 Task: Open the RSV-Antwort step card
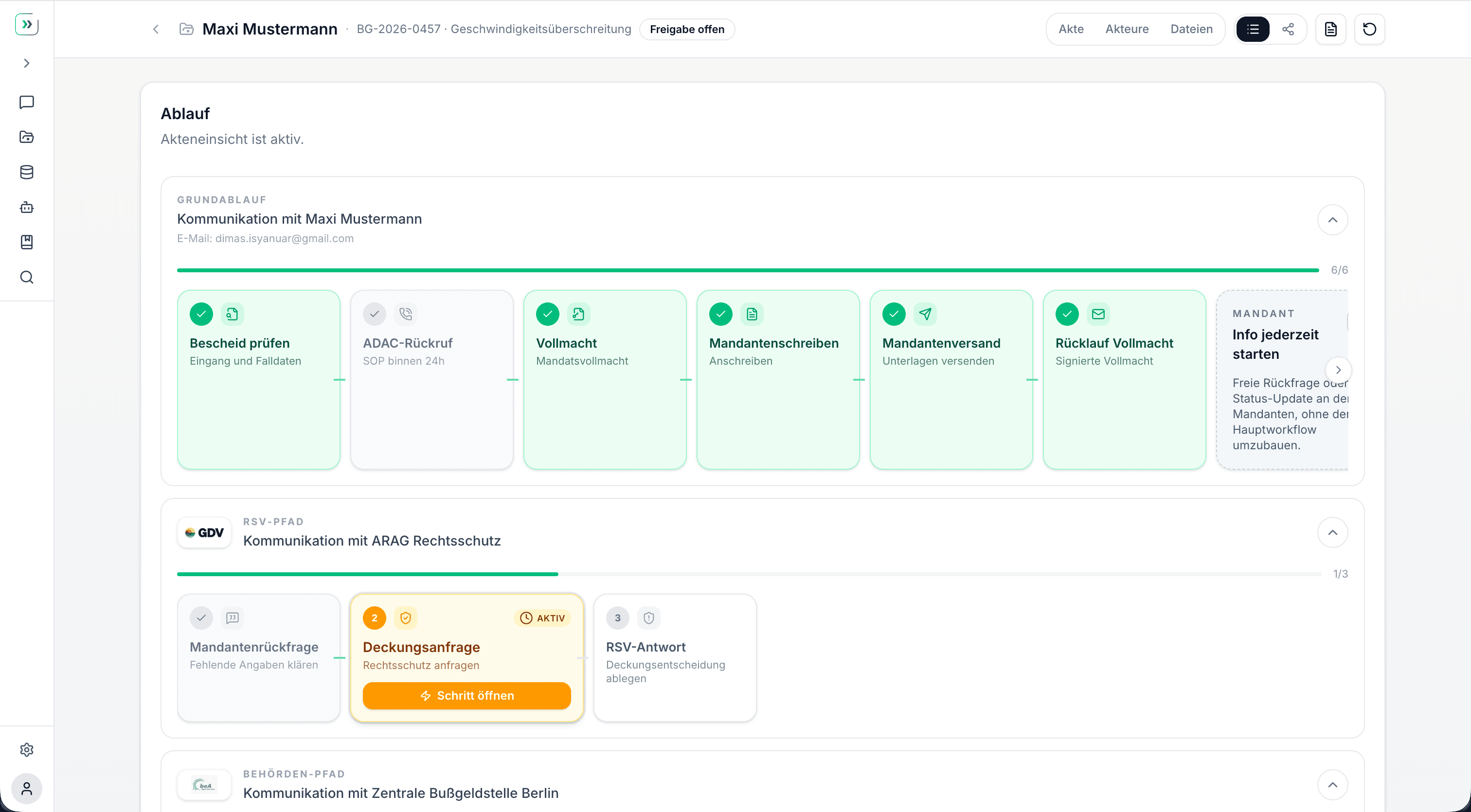[x=674, y=657]
